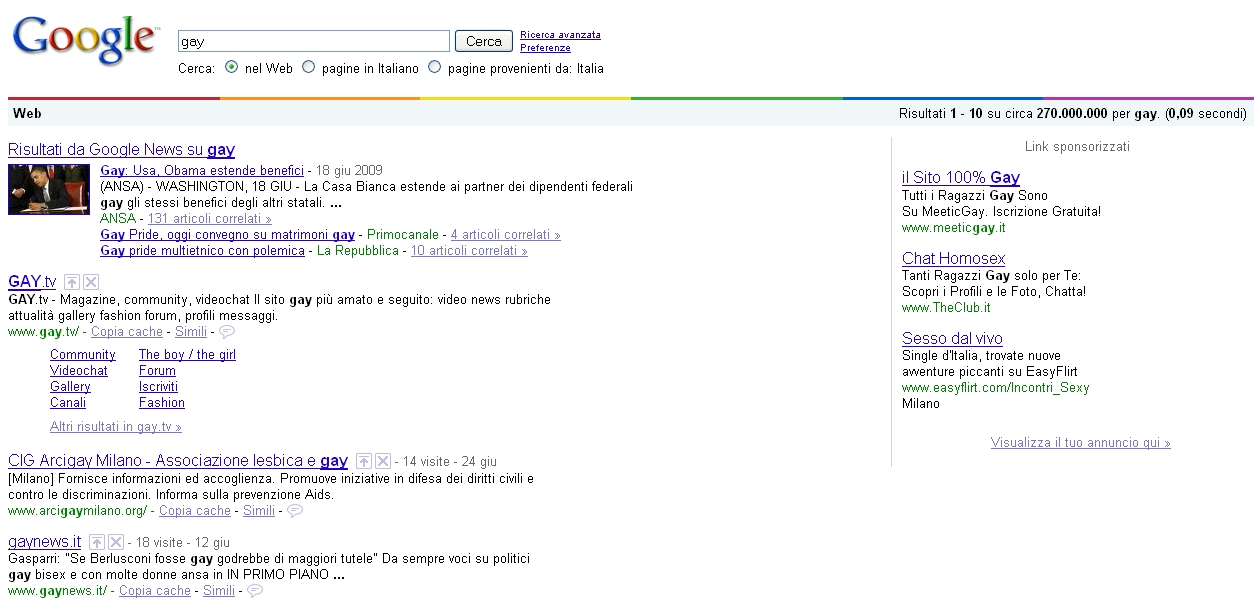Open comment bubble for gaynews.it result
This screenshot has width=1254, height=610.
(x=255, y=591)
